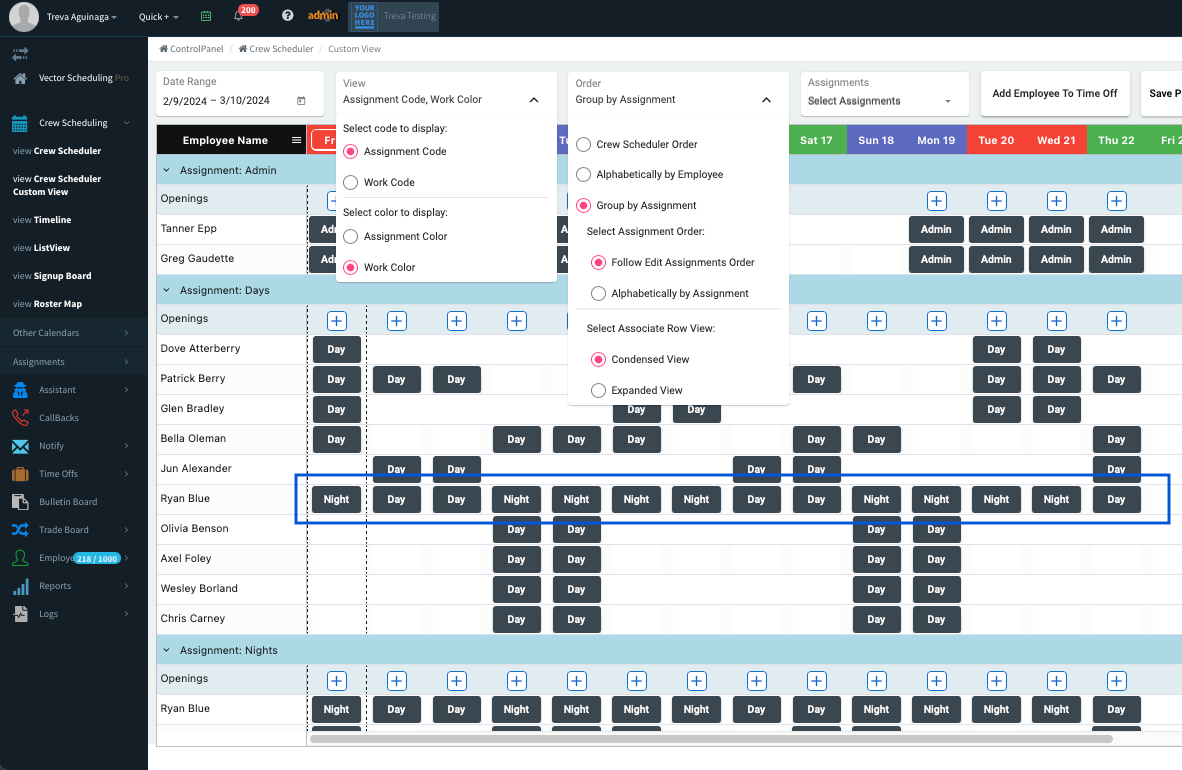Screen dimensions: 1182x770
Task: Click the Date Range input field
Action: (240, 94)
